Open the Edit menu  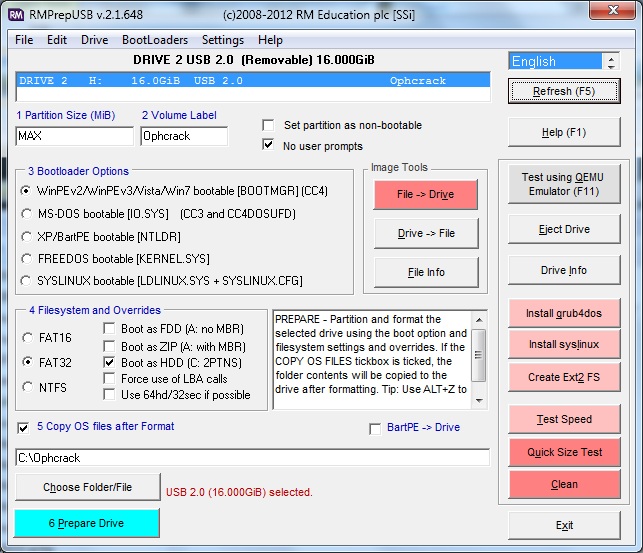[57, 40]
